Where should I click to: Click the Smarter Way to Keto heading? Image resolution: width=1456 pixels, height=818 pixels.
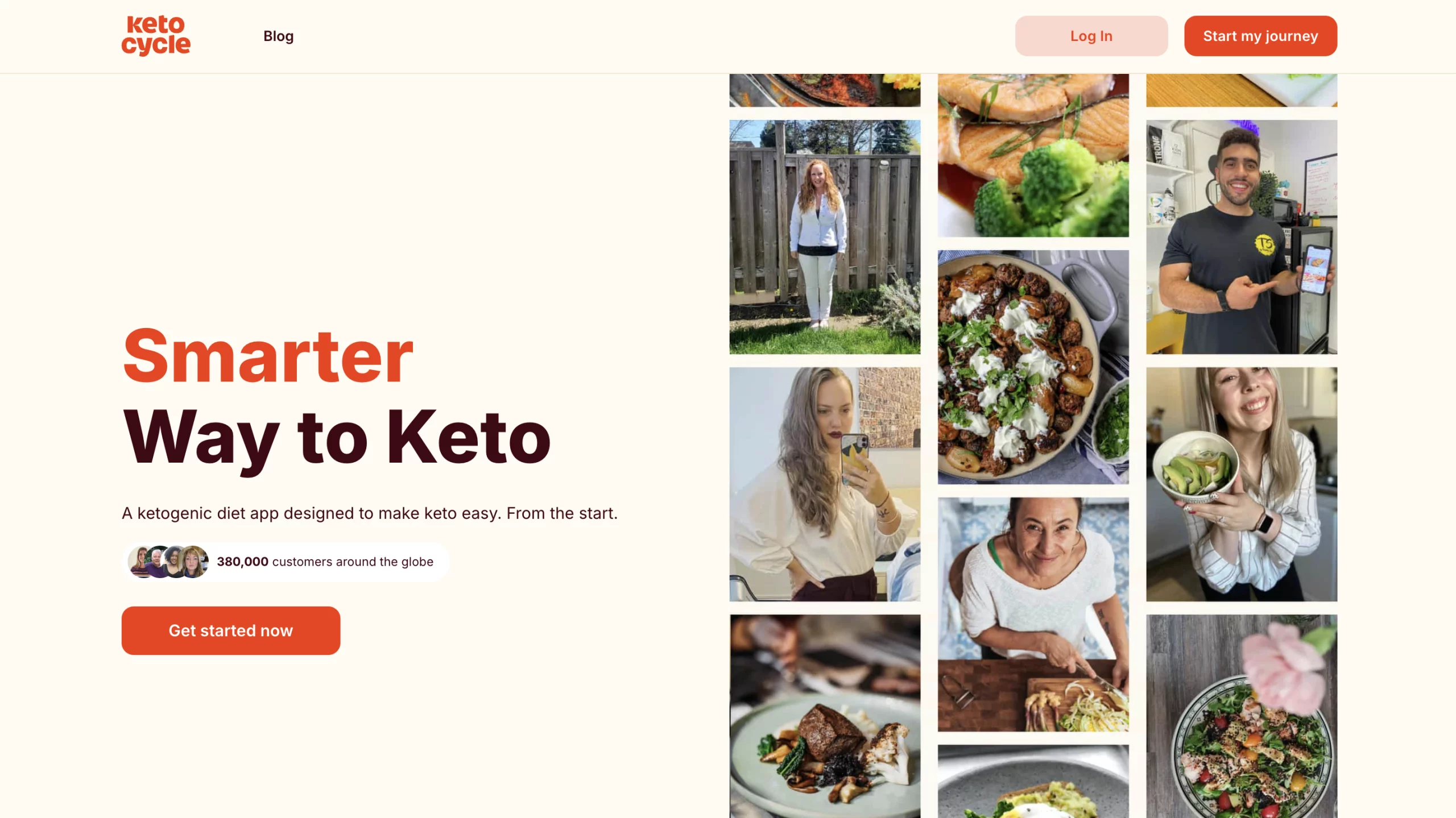pyautogui.click(x=337, y=398)
